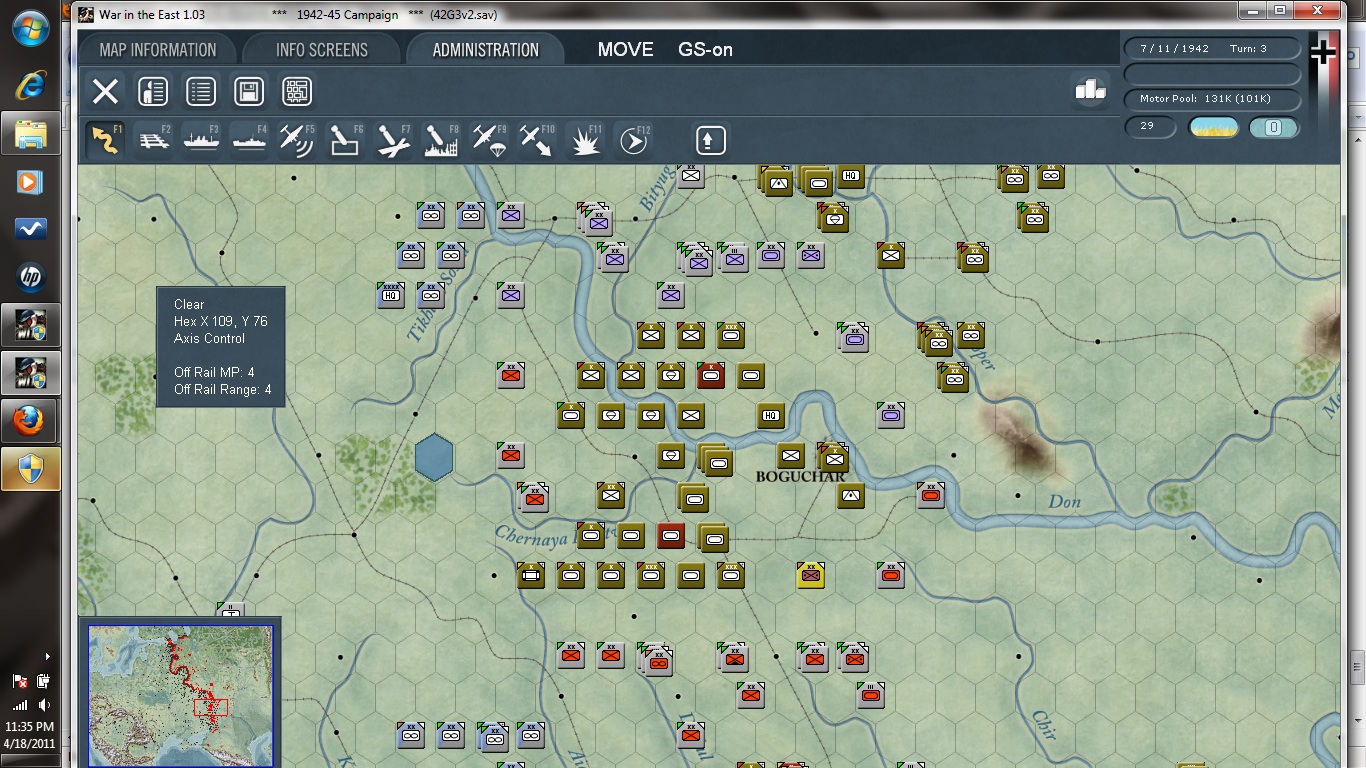Image resolution: width=1366 pixels, height=768 pixels.
Task: Open the volume speaker tray icon
Action: [44, 705]
